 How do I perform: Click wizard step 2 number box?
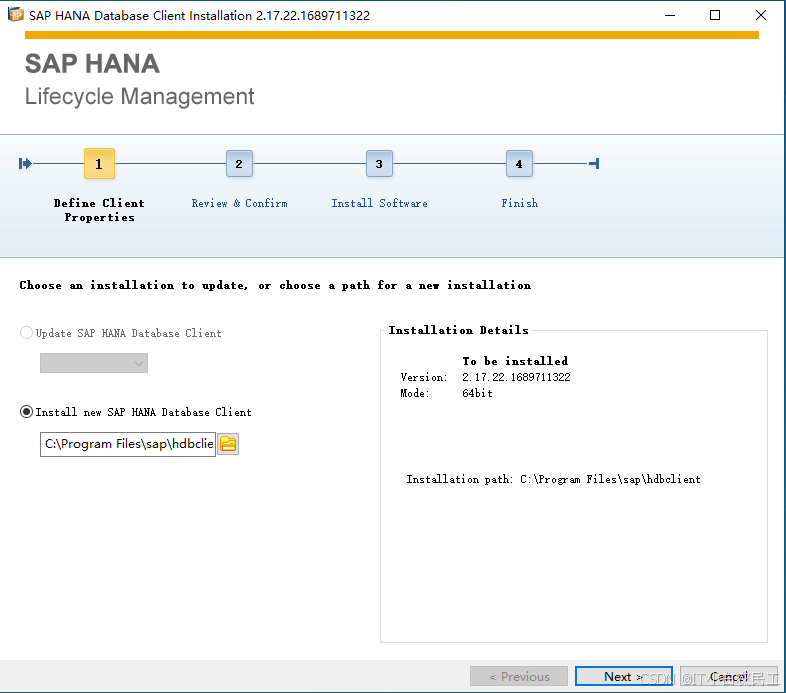239,163
